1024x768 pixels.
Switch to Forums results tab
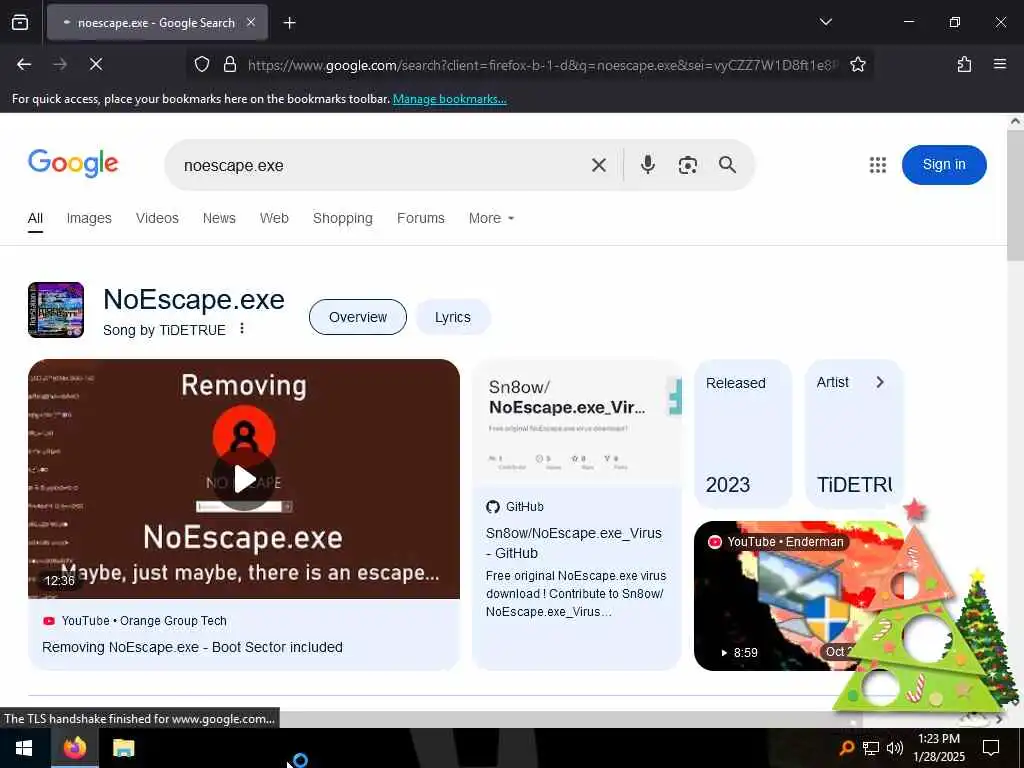(421, 218)
